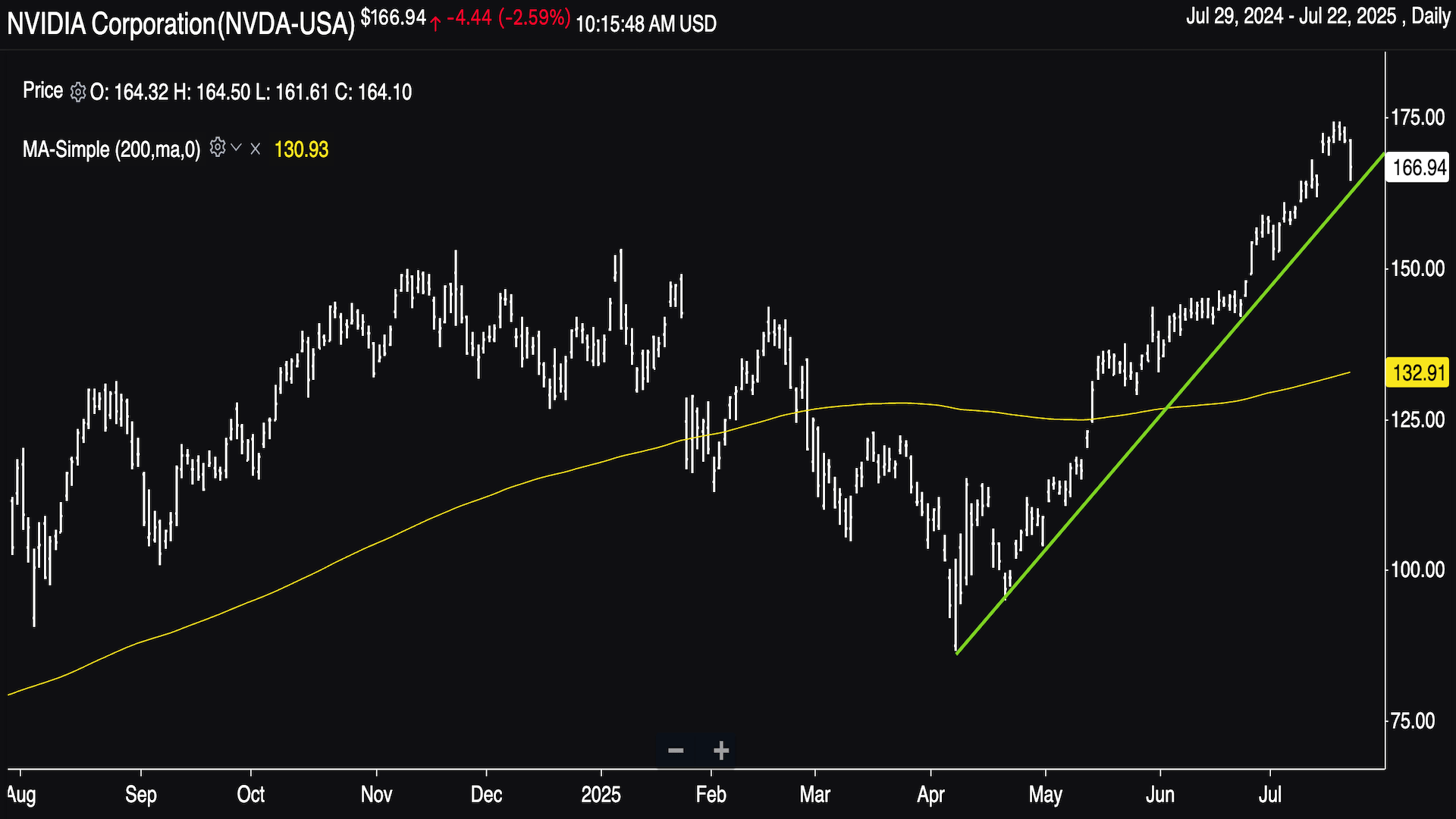
Task: Remove MA-Simple indicator with X icon
Action: pos(256,149)
